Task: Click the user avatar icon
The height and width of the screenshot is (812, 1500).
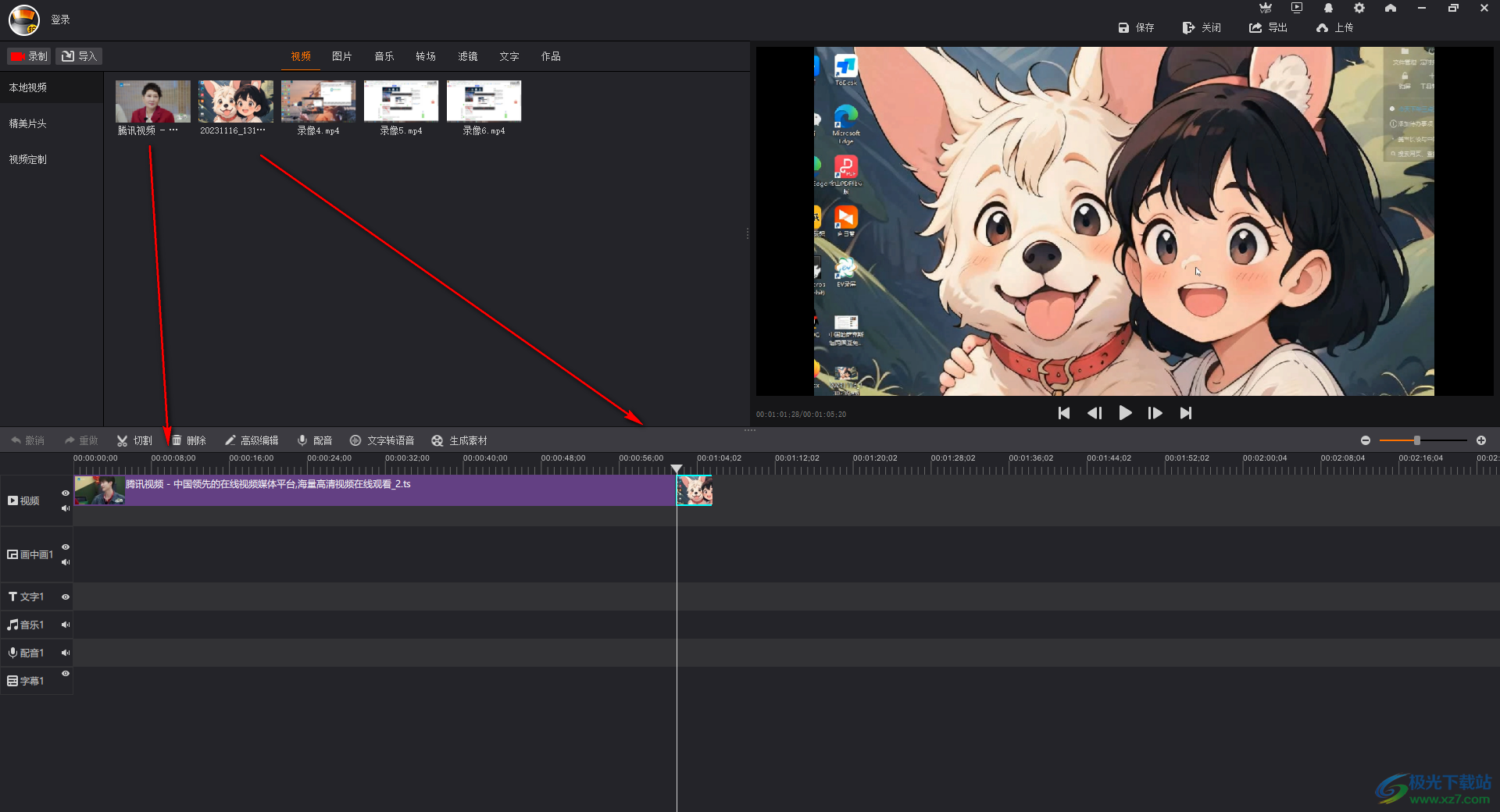Action: pos(24,20)
